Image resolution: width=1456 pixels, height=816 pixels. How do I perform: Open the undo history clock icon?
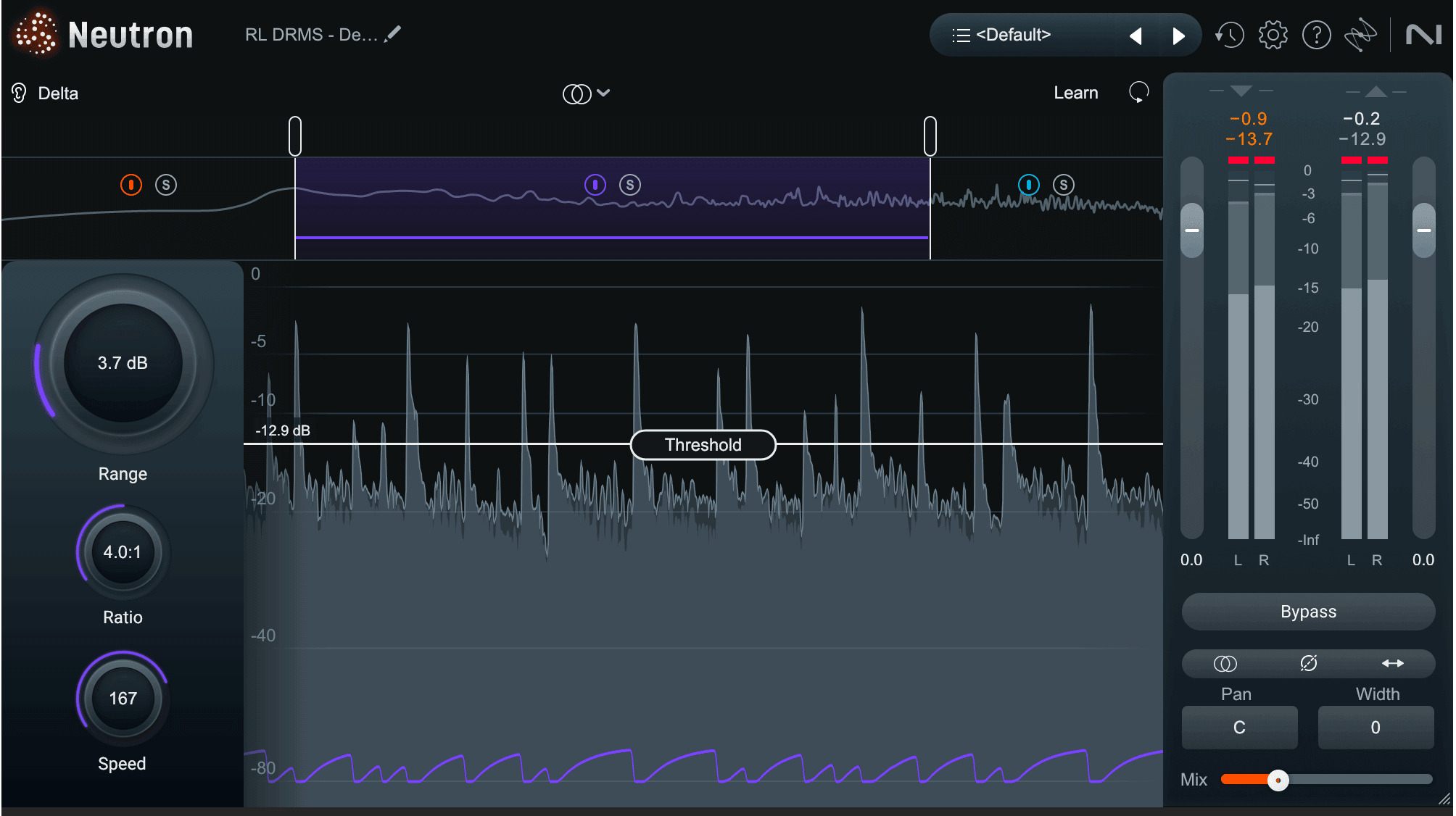[x=1230, y=35]
